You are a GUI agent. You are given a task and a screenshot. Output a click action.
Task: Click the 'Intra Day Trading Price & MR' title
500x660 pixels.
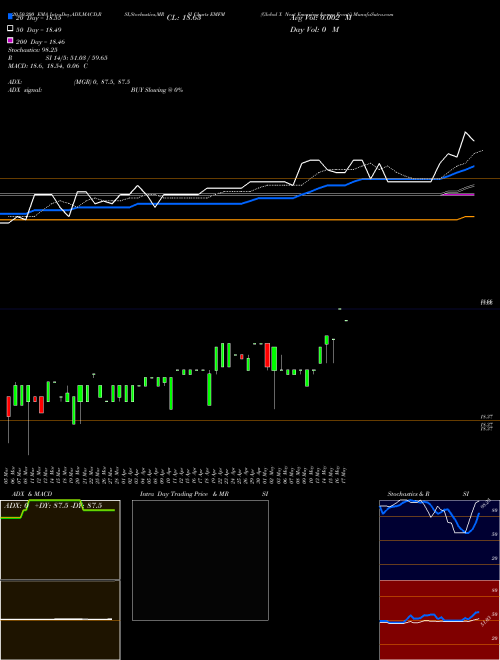184,494
